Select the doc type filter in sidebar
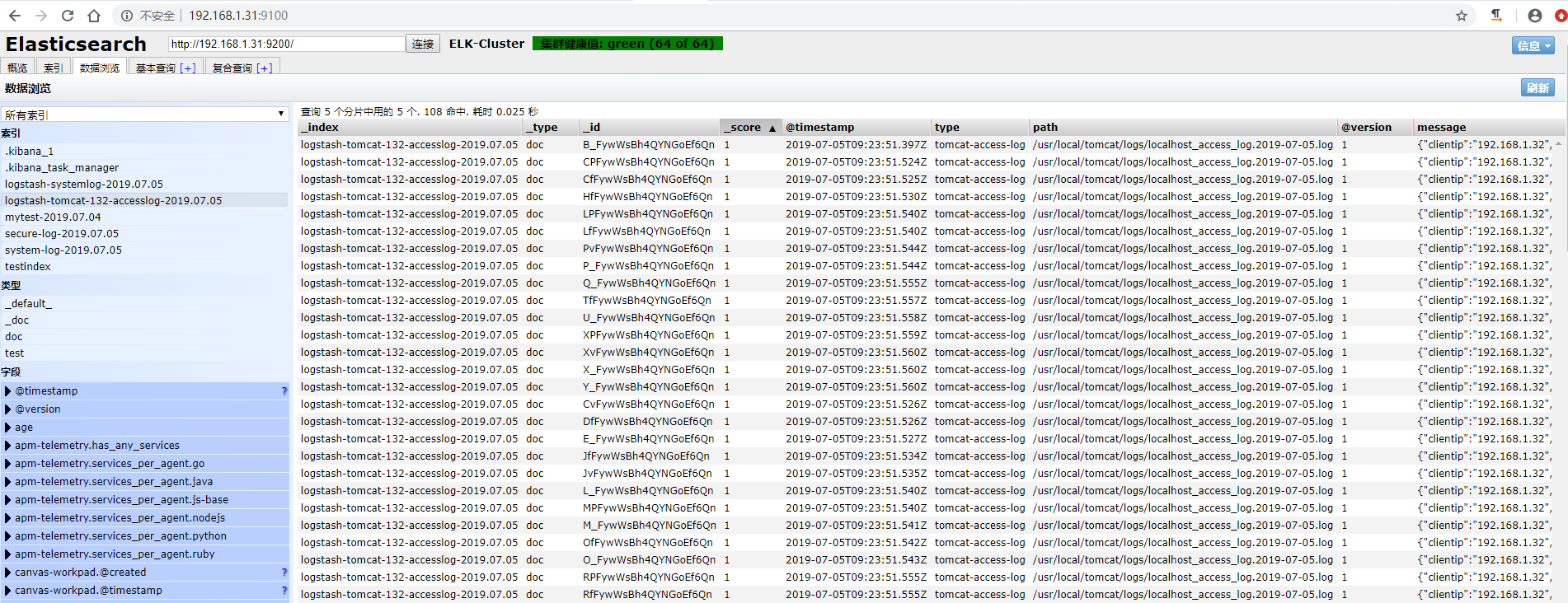The height and width of the screenshot is (603, 1568). coord(145,337)
